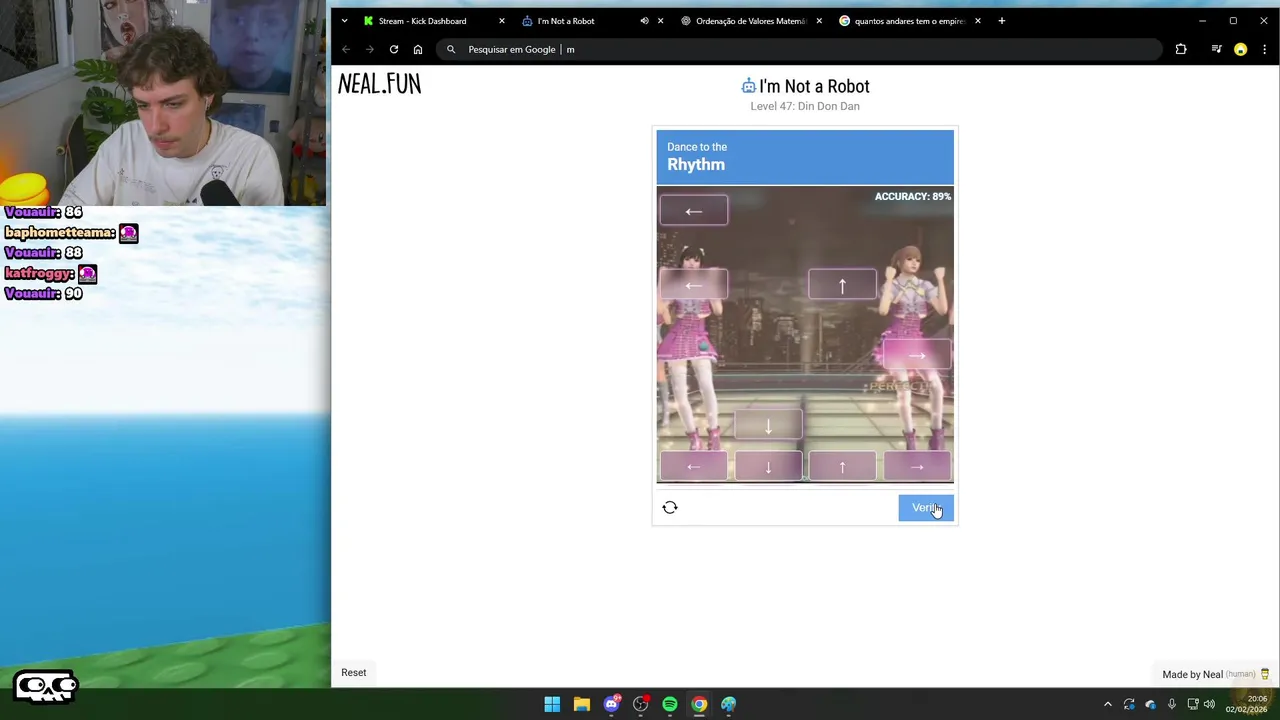Image resolution: width=1280 pixels, height=720 pixels.
Task: Click the NEAL.FUN logo
Action: [379, 85]
